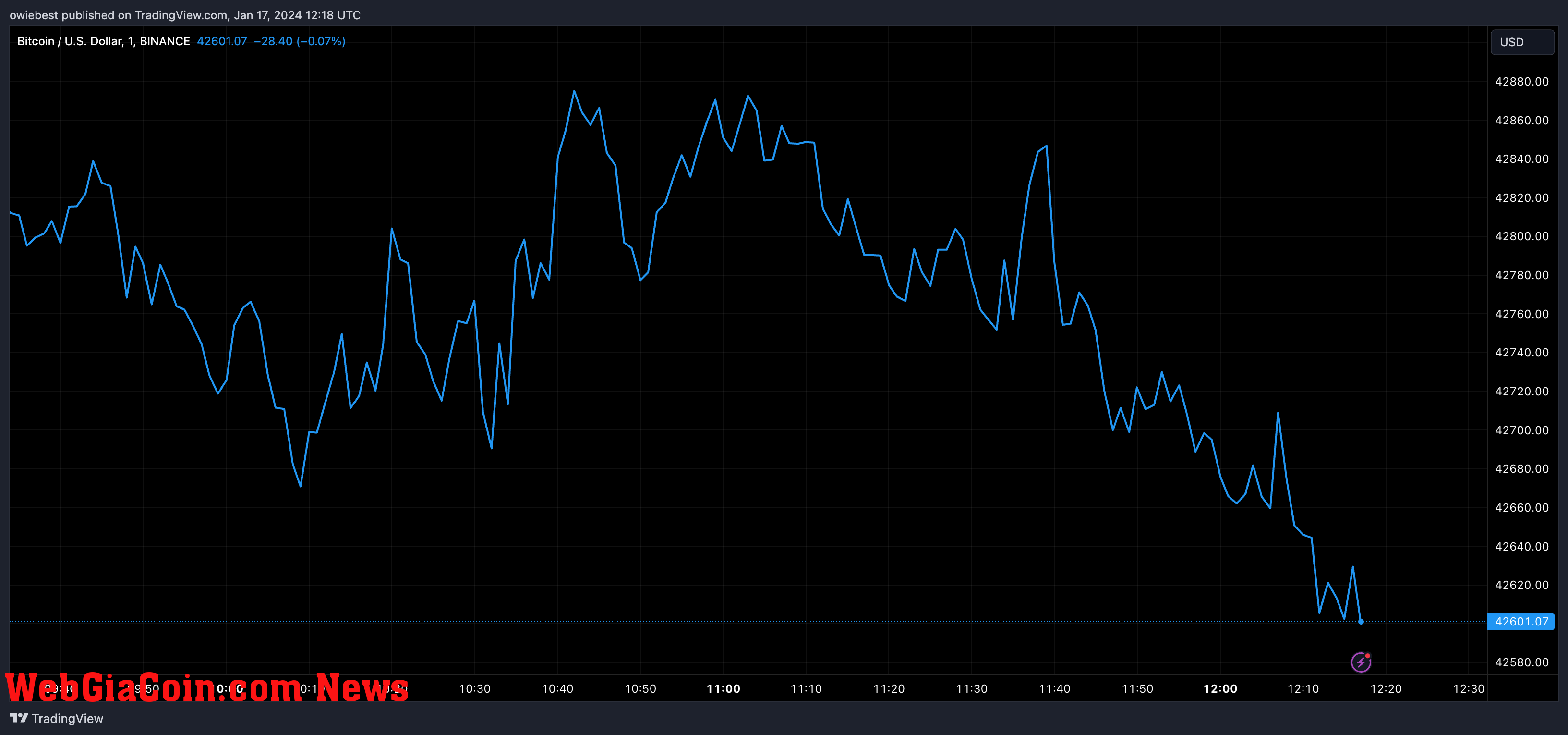Click the 12:00 time axis label

[1220, 689]
